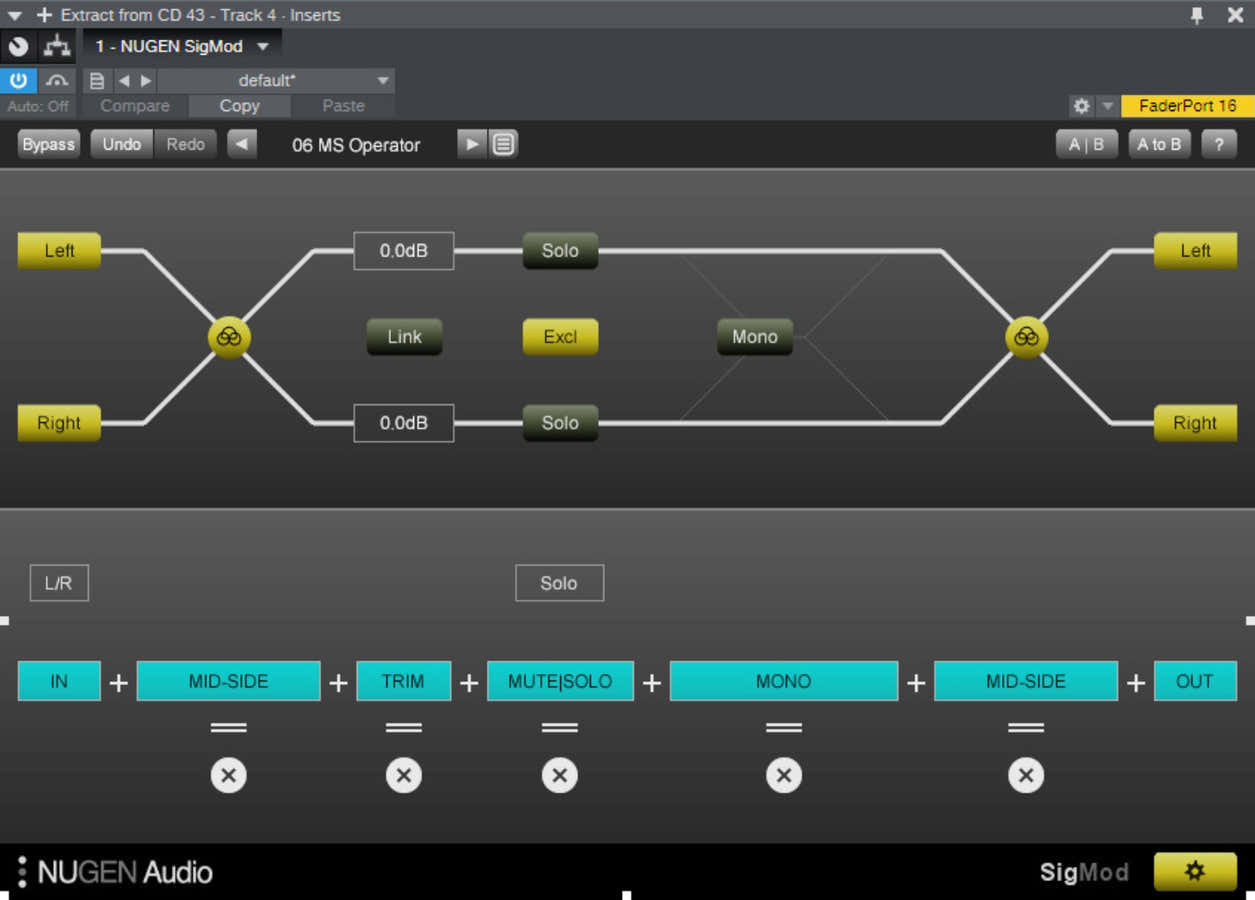Click the first MID-SIDE module reorder handle

point(229,728)
